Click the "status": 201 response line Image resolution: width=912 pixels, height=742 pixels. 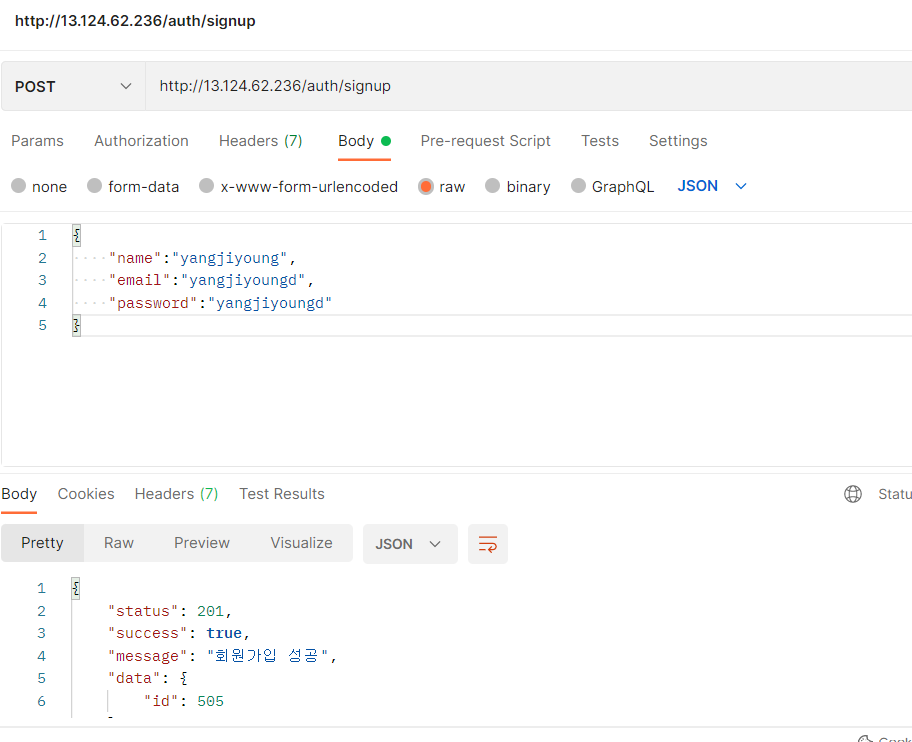170,611
